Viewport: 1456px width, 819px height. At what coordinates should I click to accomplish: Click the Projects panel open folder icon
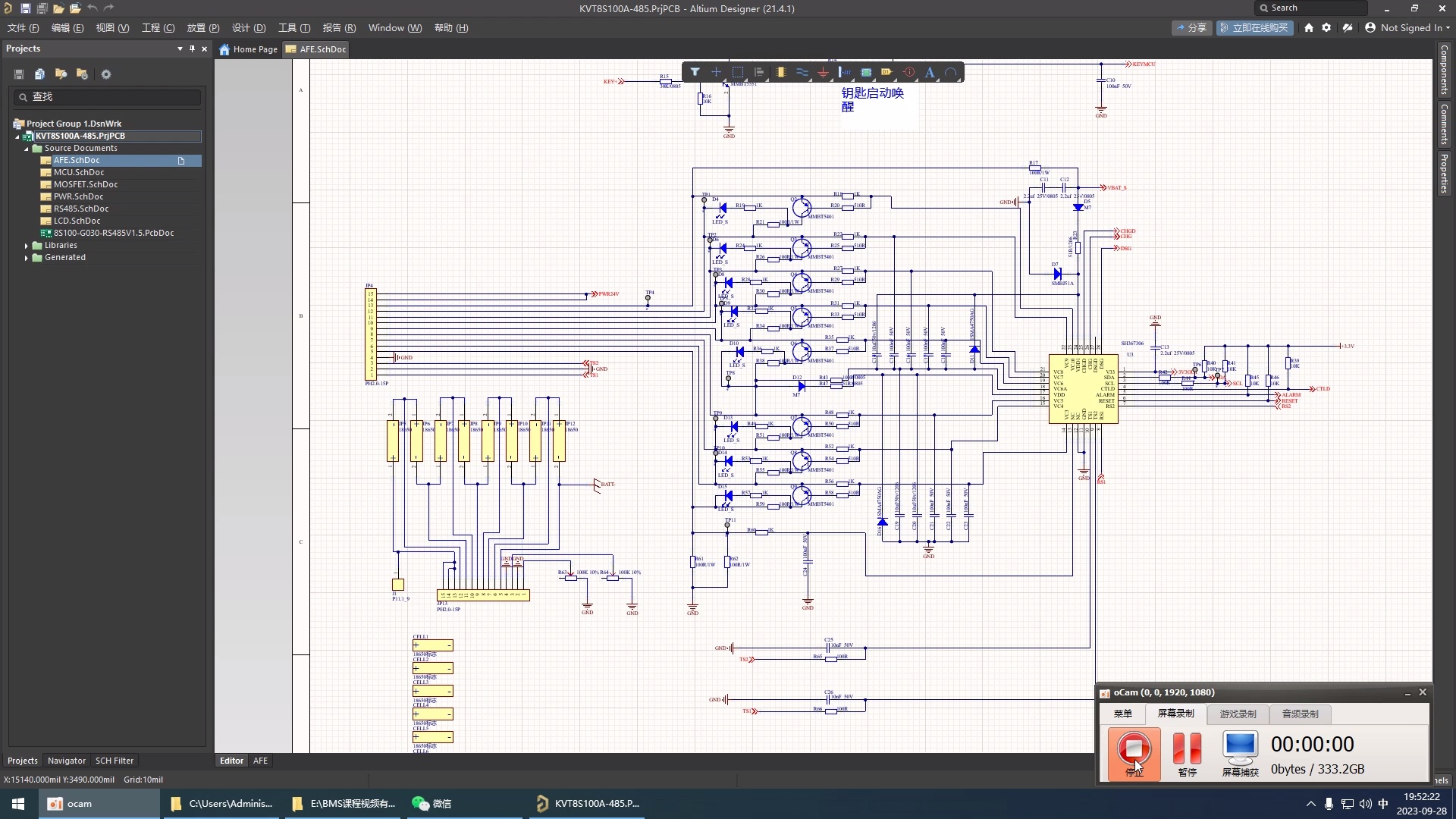[x=61, y=74]
